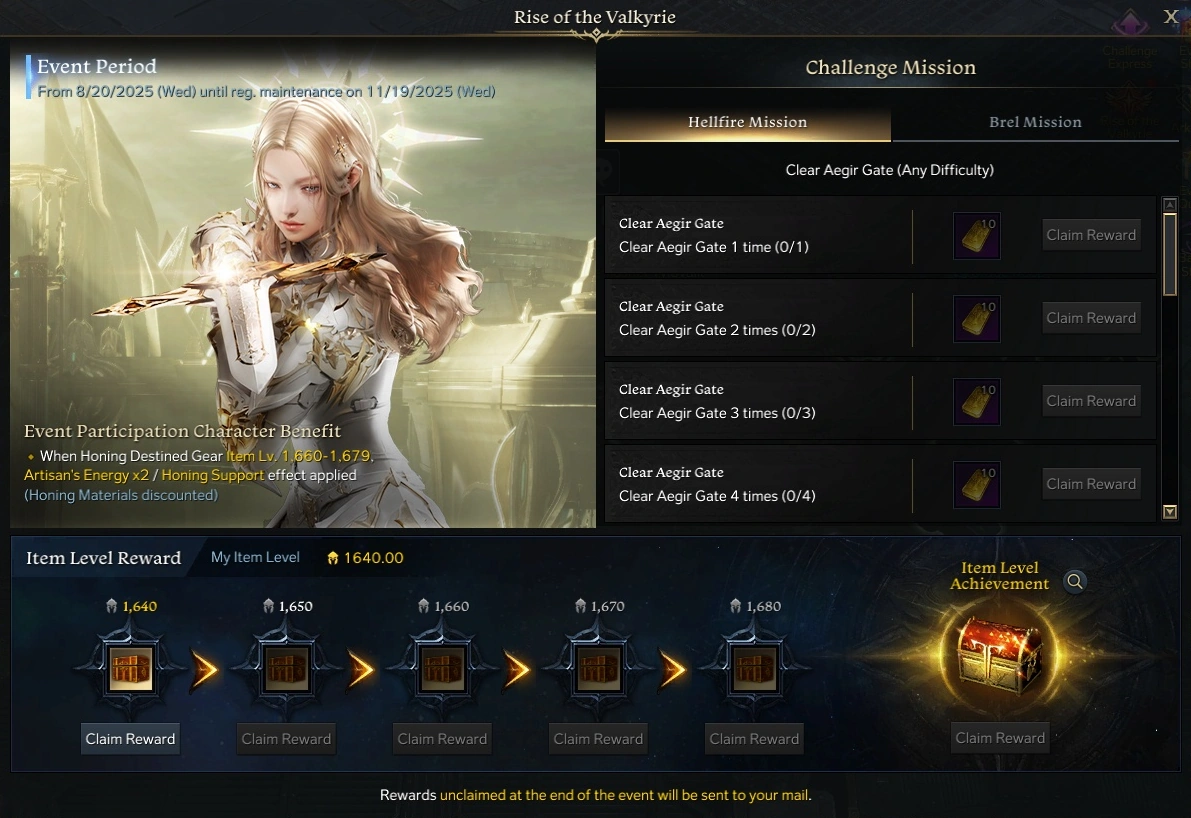Click the 1,670 item level chest icon
Screen dimensions: 1191x818
[x=598, y=669]
